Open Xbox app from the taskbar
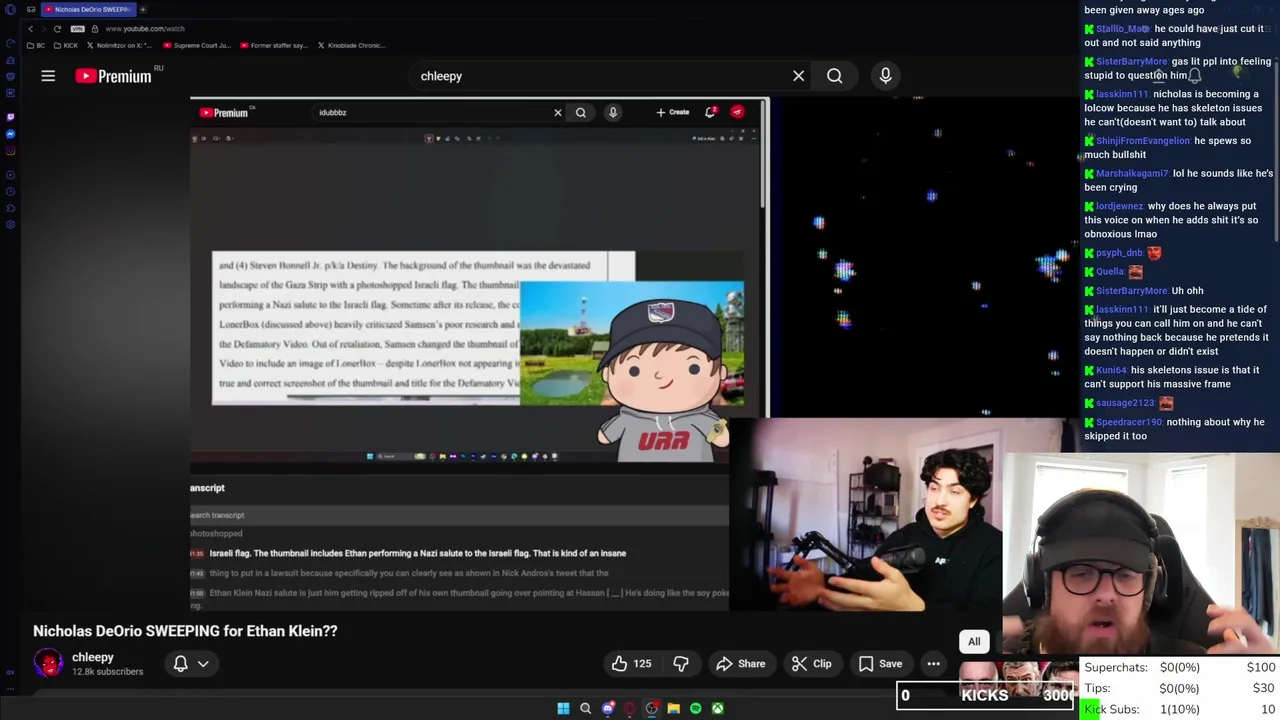 (x=718, y=709)
